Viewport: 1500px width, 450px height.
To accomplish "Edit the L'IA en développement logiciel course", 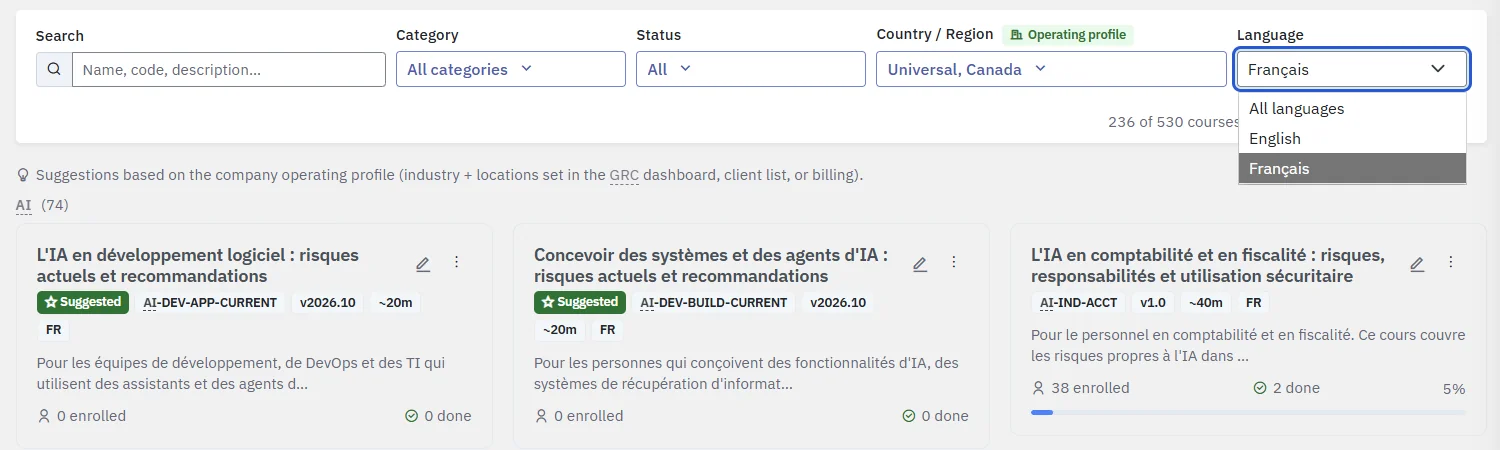I will click(423, 264).
